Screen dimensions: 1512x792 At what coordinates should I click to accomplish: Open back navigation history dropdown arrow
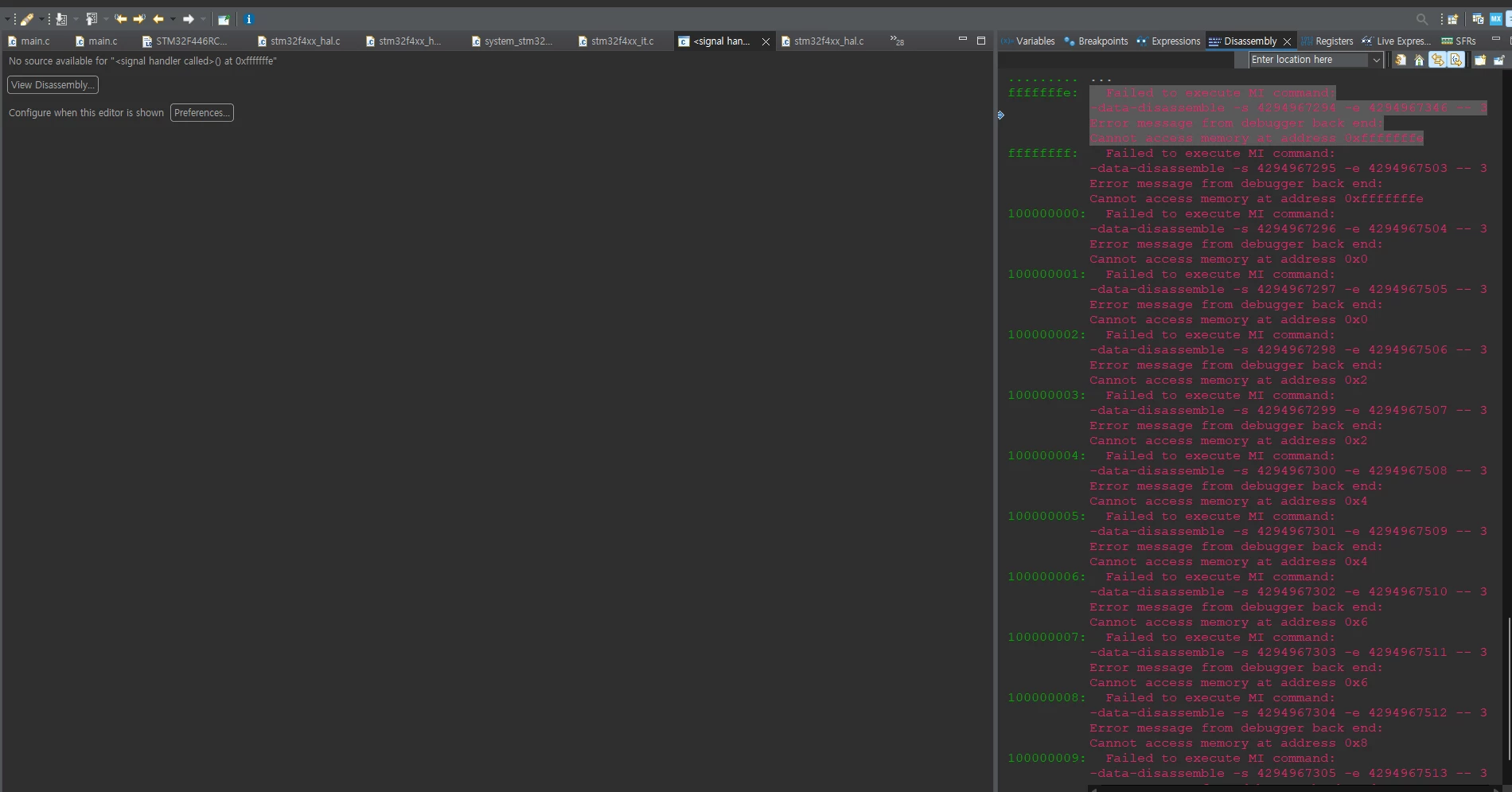[173, 19]
